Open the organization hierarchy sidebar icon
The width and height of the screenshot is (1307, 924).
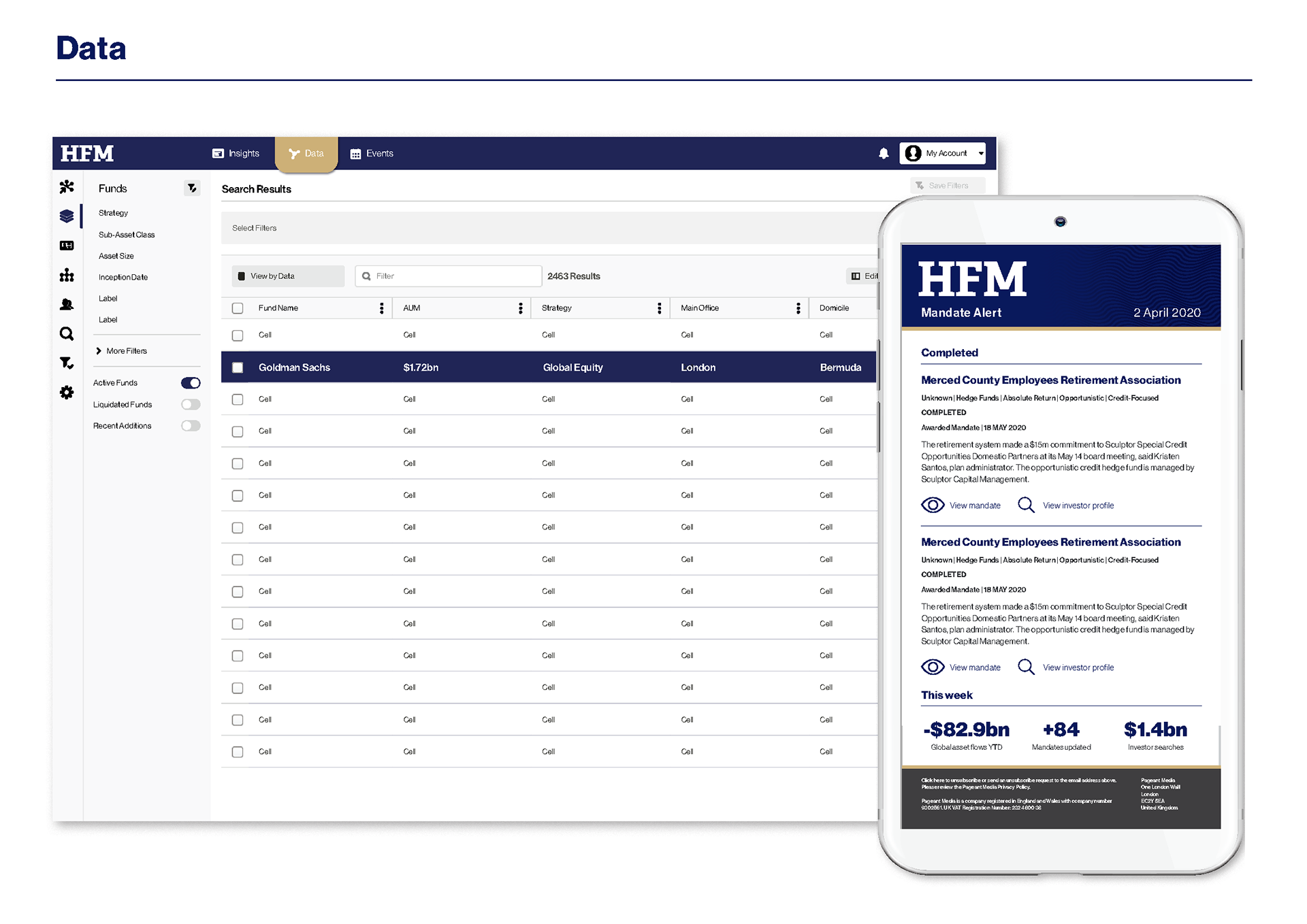coord(67,275)
